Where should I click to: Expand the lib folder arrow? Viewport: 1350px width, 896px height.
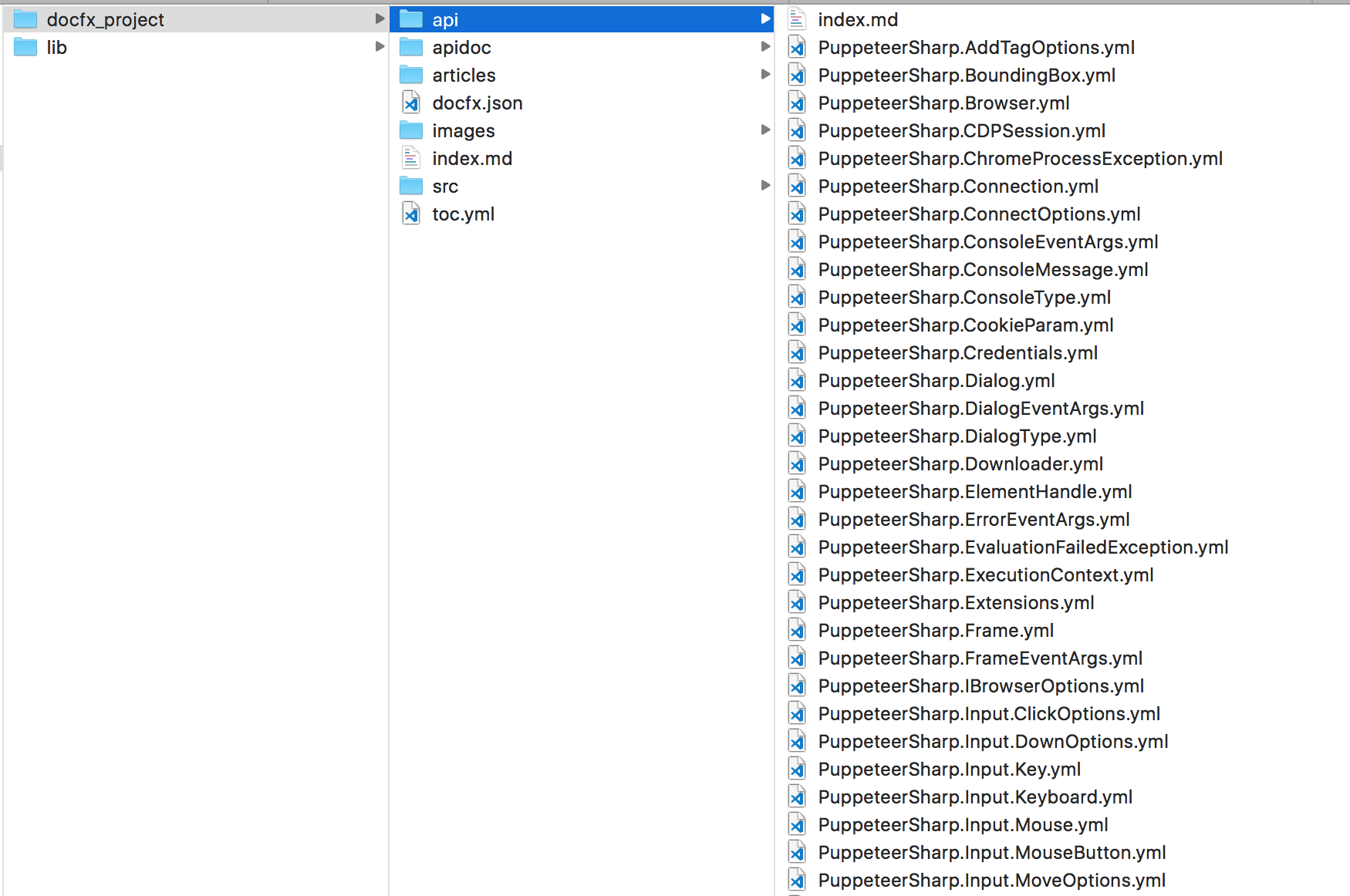point(380,46)
